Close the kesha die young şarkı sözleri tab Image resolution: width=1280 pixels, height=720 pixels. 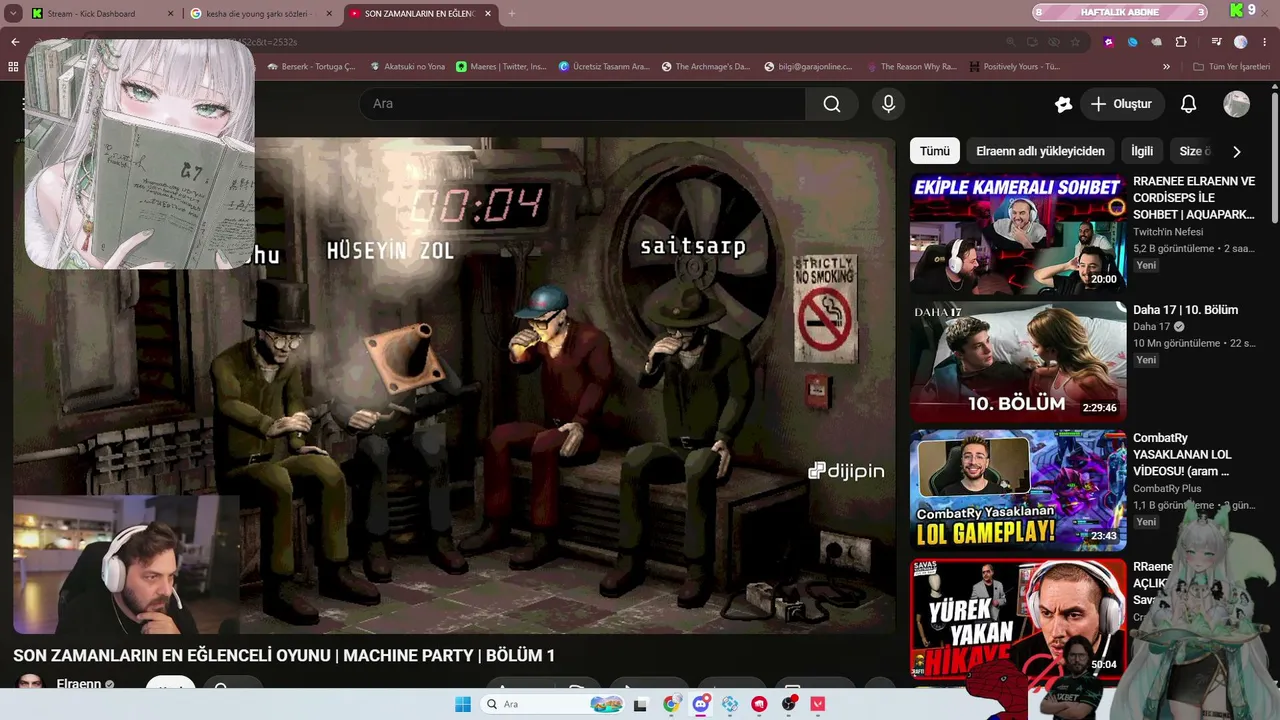(x=329, y=14)
